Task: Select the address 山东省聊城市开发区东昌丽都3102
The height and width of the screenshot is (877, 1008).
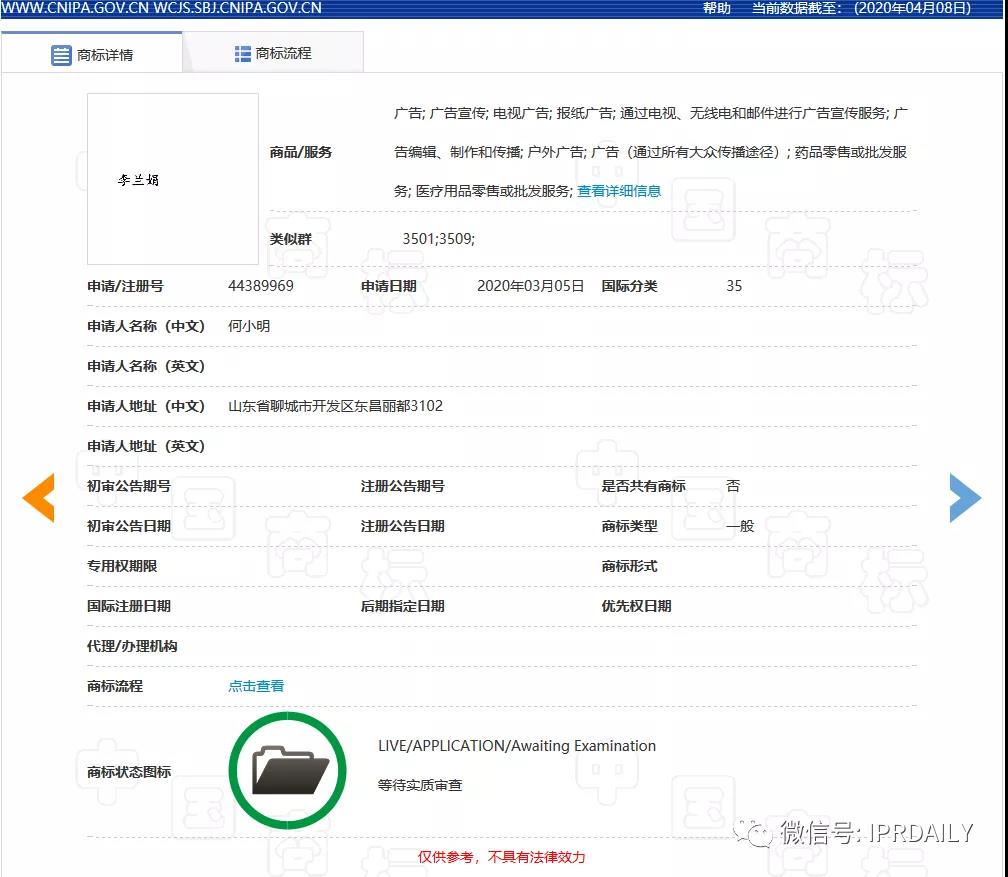Action: tap(336, 406)
